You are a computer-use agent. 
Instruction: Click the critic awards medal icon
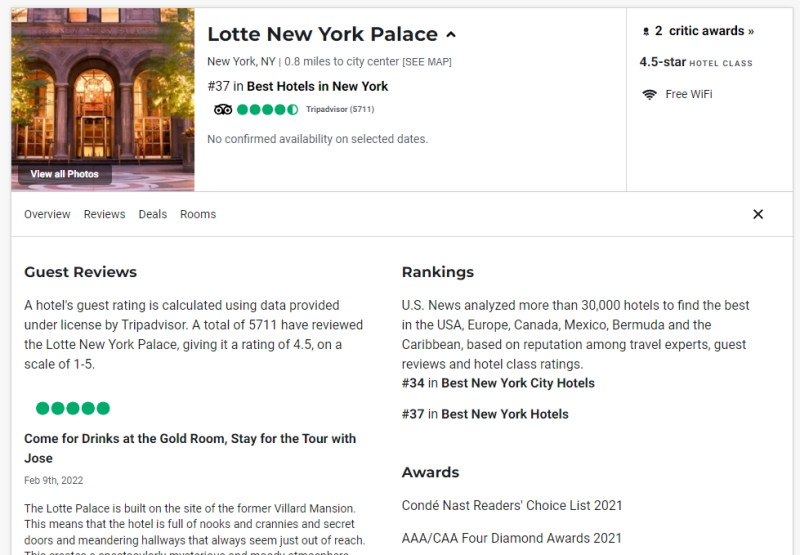(x=645, y=32)
